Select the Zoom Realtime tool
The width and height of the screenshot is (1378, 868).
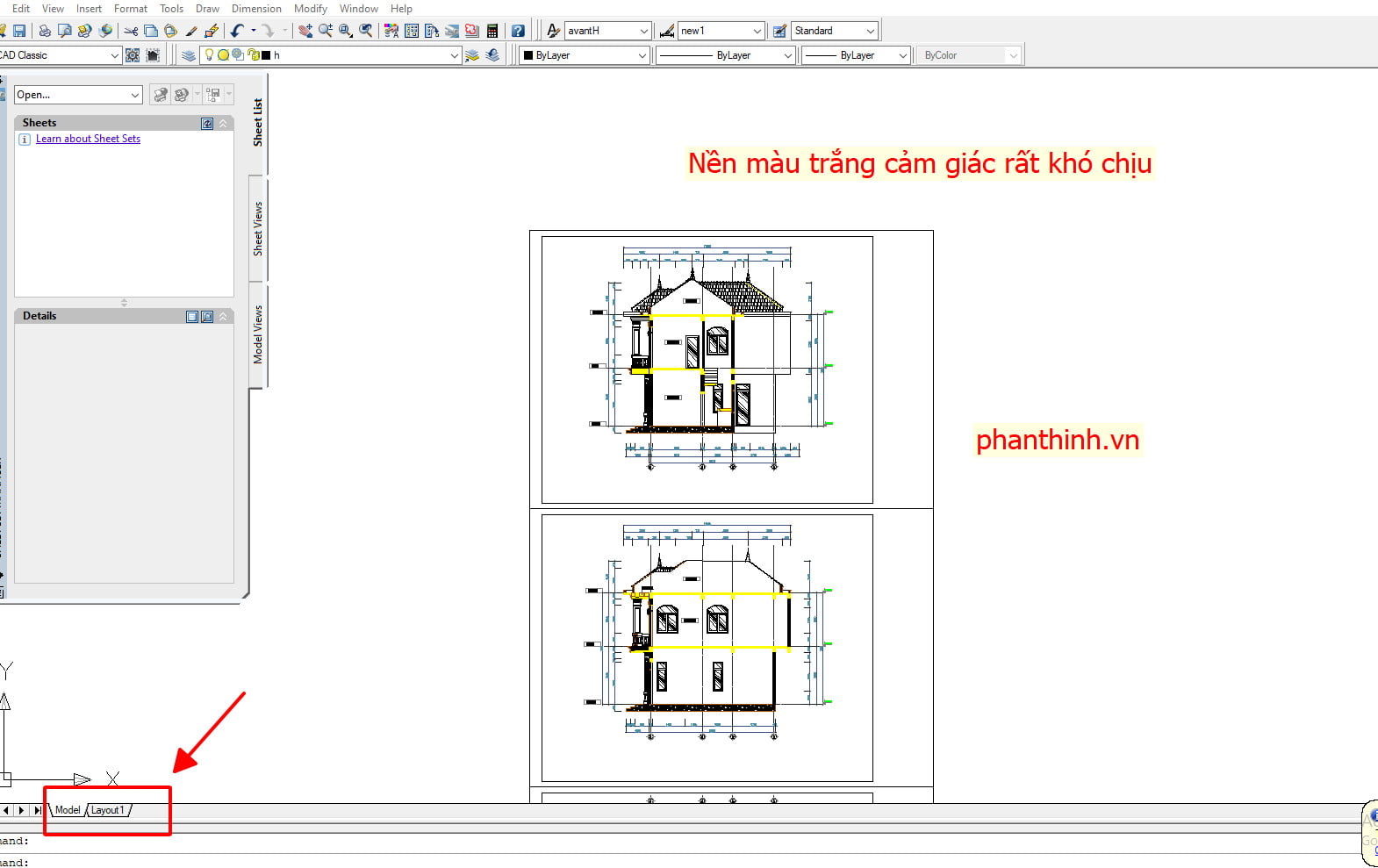pos(326,31)
